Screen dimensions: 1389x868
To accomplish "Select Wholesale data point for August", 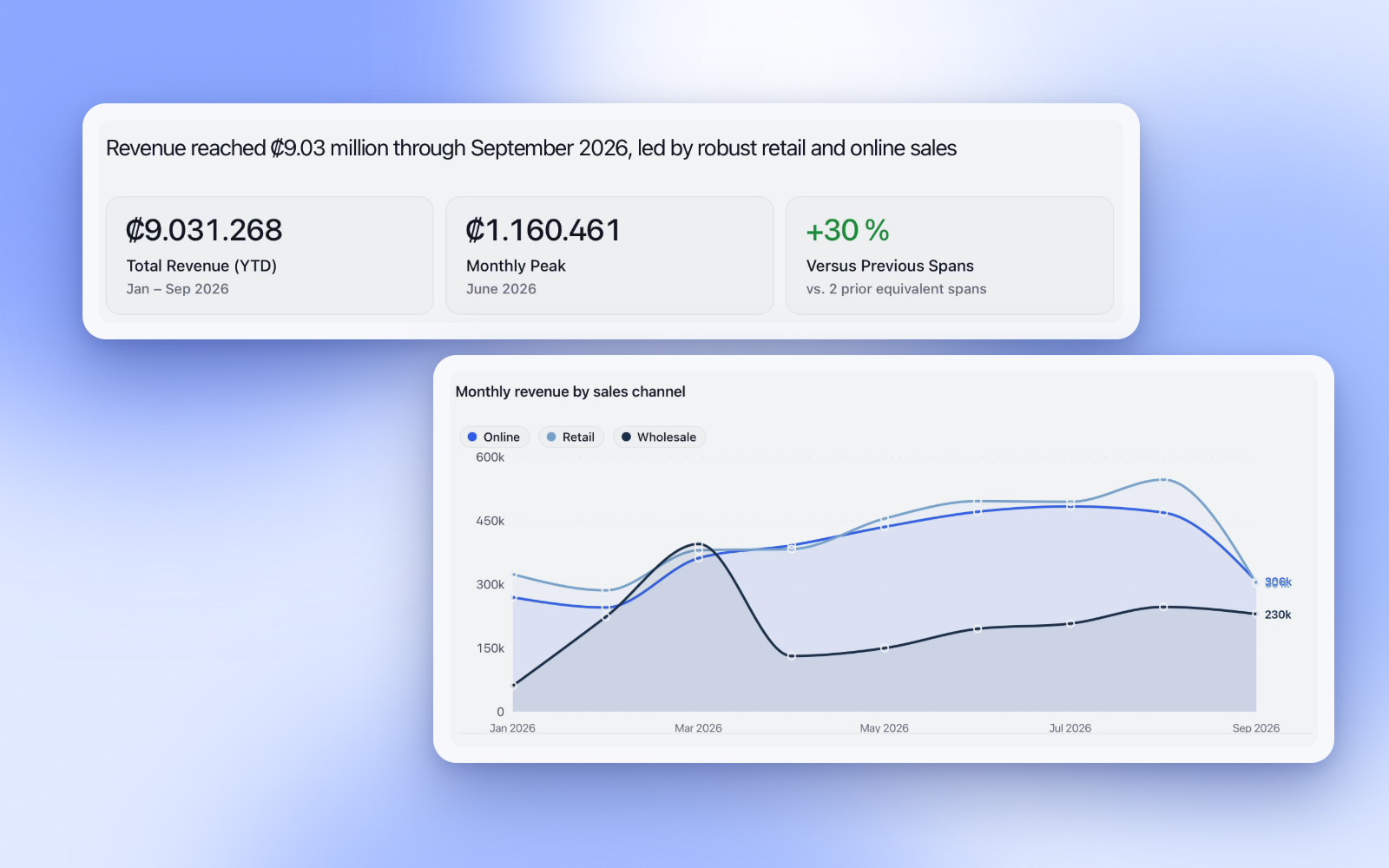I will point(1163,607).
